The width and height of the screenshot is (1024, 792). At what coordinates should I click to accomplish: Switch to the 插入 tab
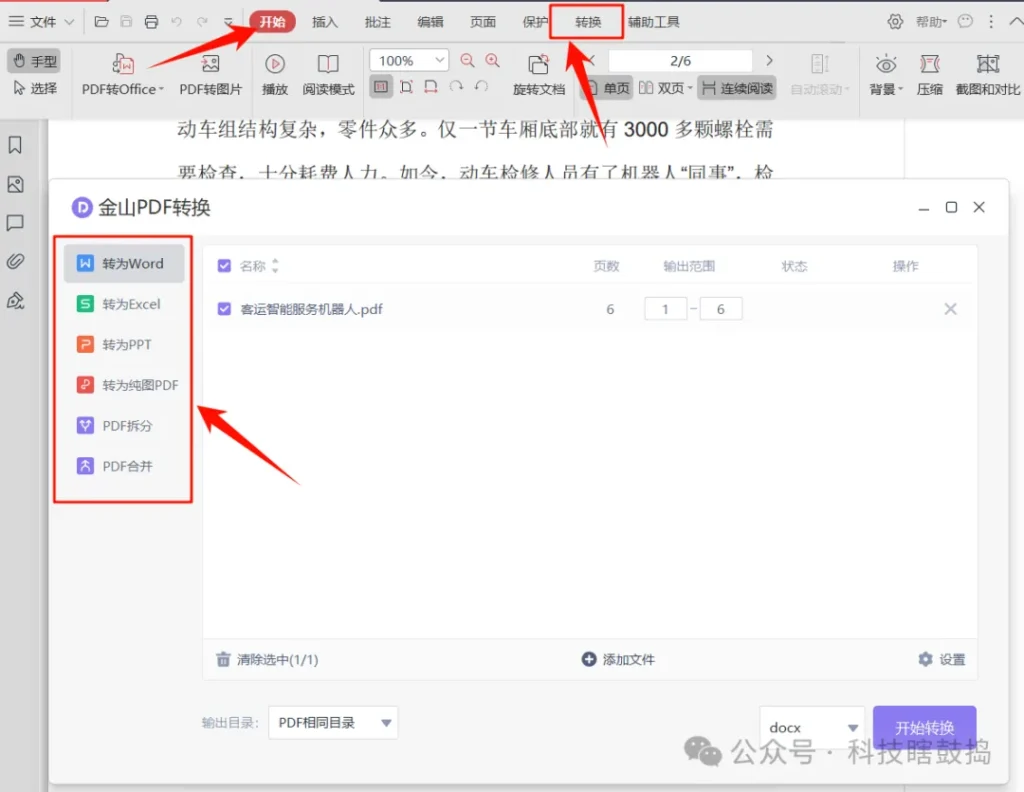coord(325,22)
